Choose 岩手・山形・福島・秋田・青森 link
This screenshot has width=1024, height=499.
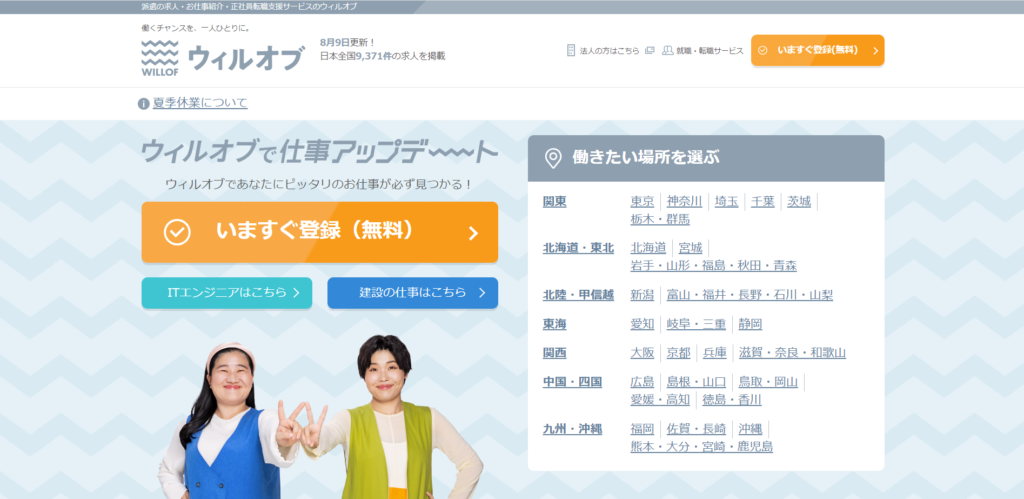point(713,266)
